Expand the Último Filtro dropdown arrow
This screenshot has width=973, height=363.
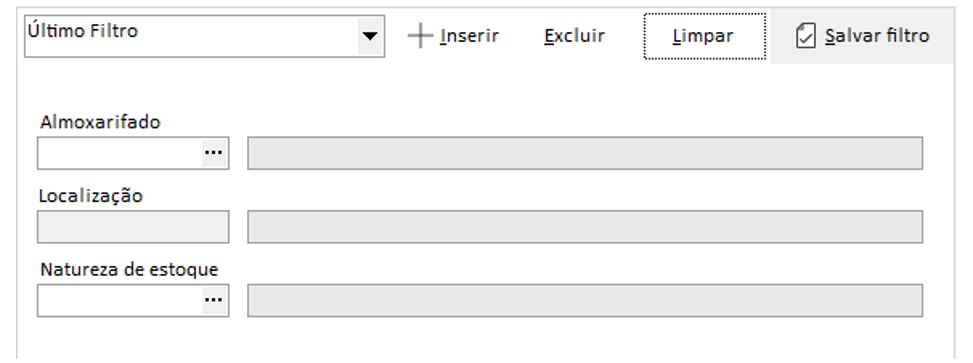pos(370,36)
